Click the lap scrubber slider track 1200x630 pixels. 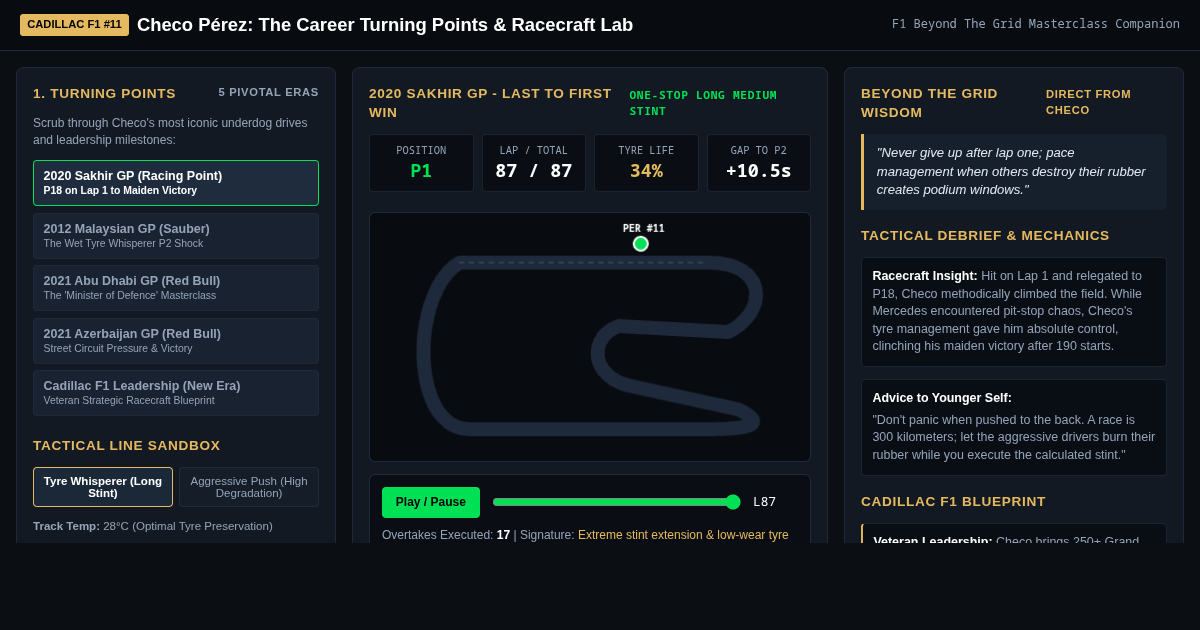(616, 502)
